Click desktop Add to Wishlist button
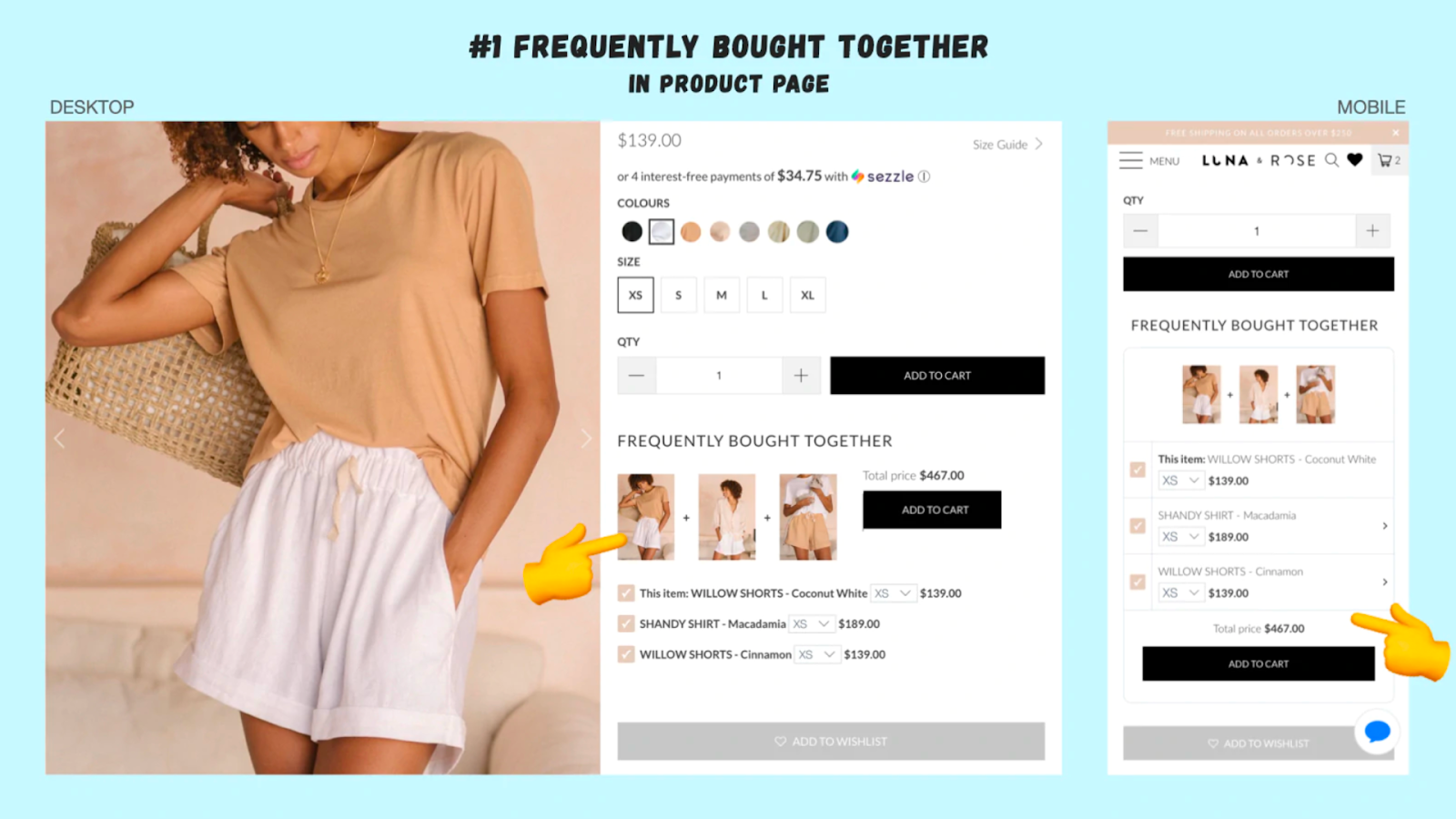1456x819 pixels. click(831, 742)
